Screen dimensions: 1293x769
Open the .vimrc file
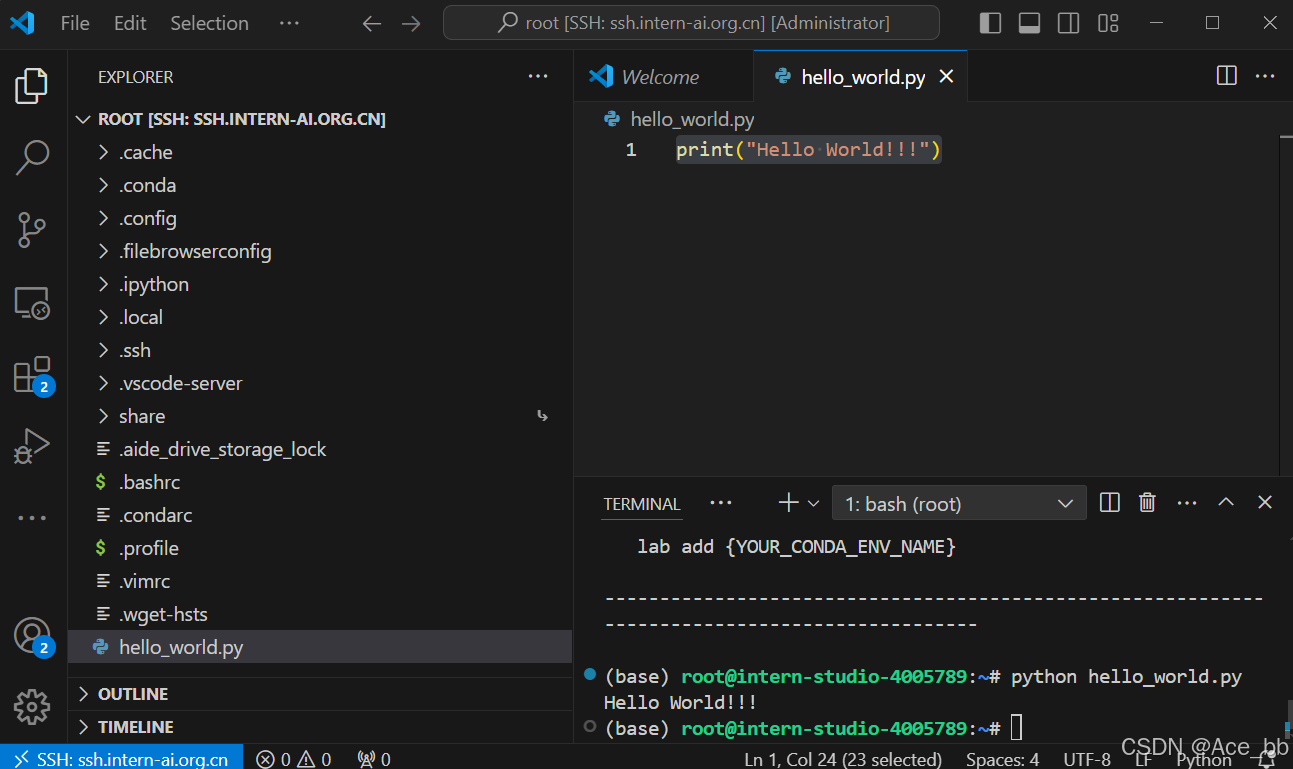tap(320, 581)
